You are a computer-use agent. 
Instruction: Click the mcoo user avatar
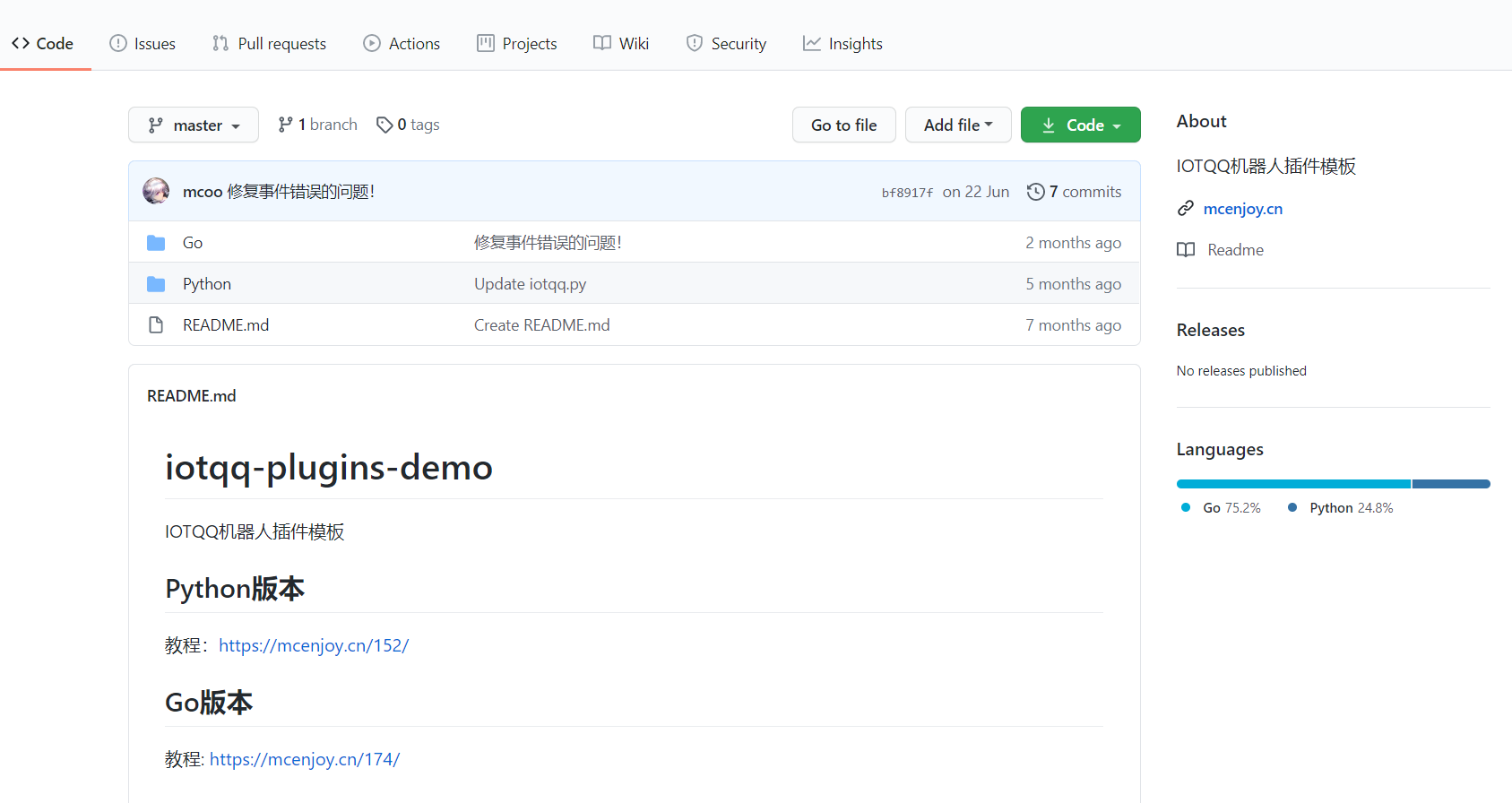(x=156, y=191)
